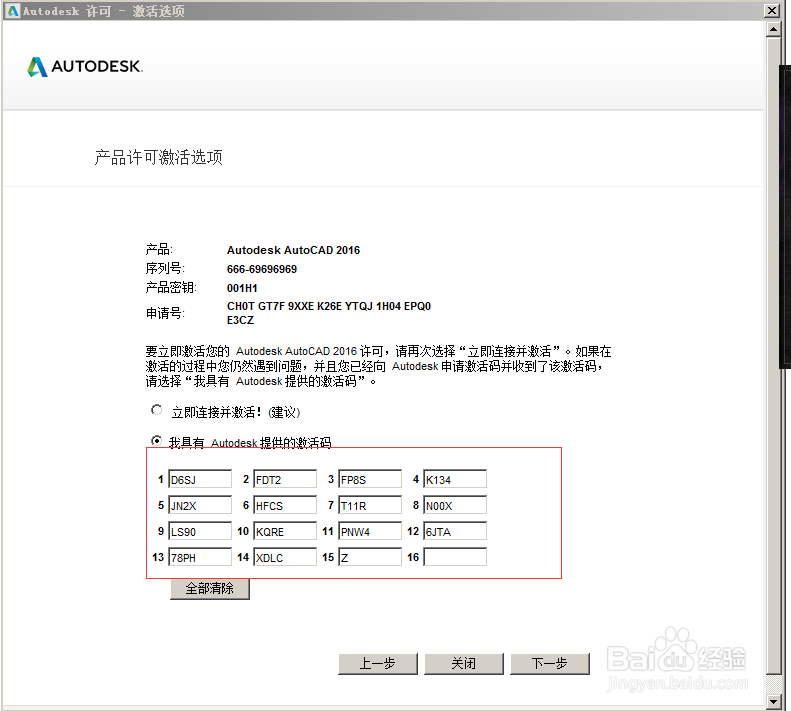Click activation code field 11 containing PNW4
Image resolution: width=791 pixels, height=711 pixels.
(370, 531)
